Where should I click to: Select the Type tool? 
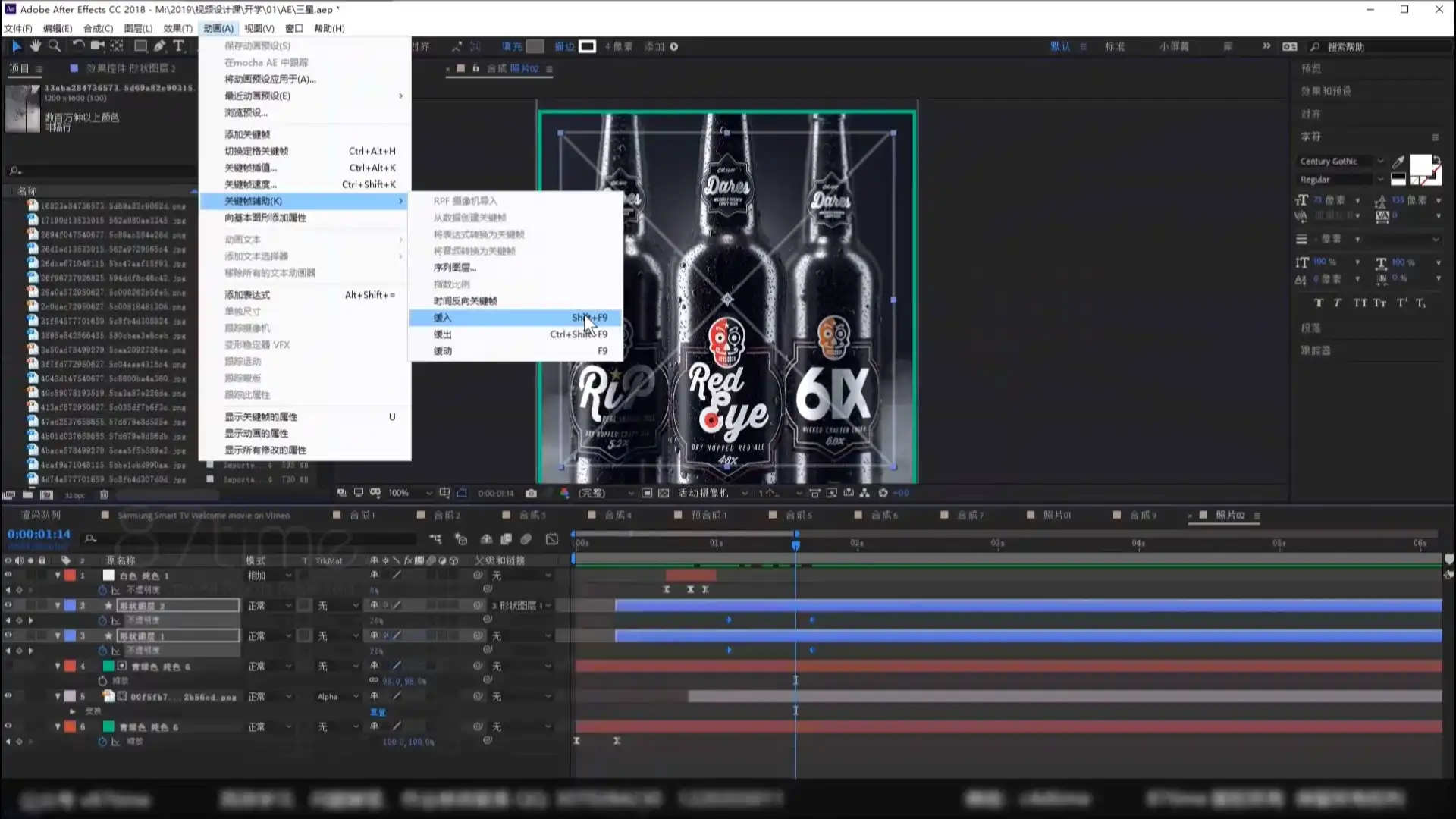click(x=179, y=46)
